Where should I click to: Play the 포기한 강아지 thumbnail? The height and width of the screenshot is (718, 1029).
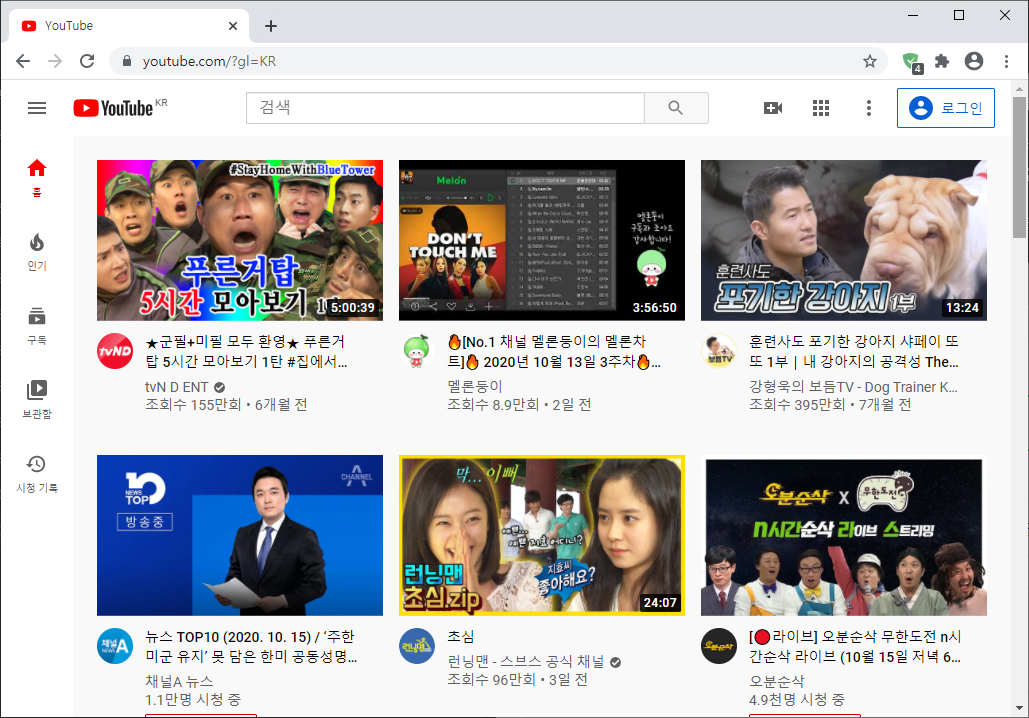click(x=843, y=240)
